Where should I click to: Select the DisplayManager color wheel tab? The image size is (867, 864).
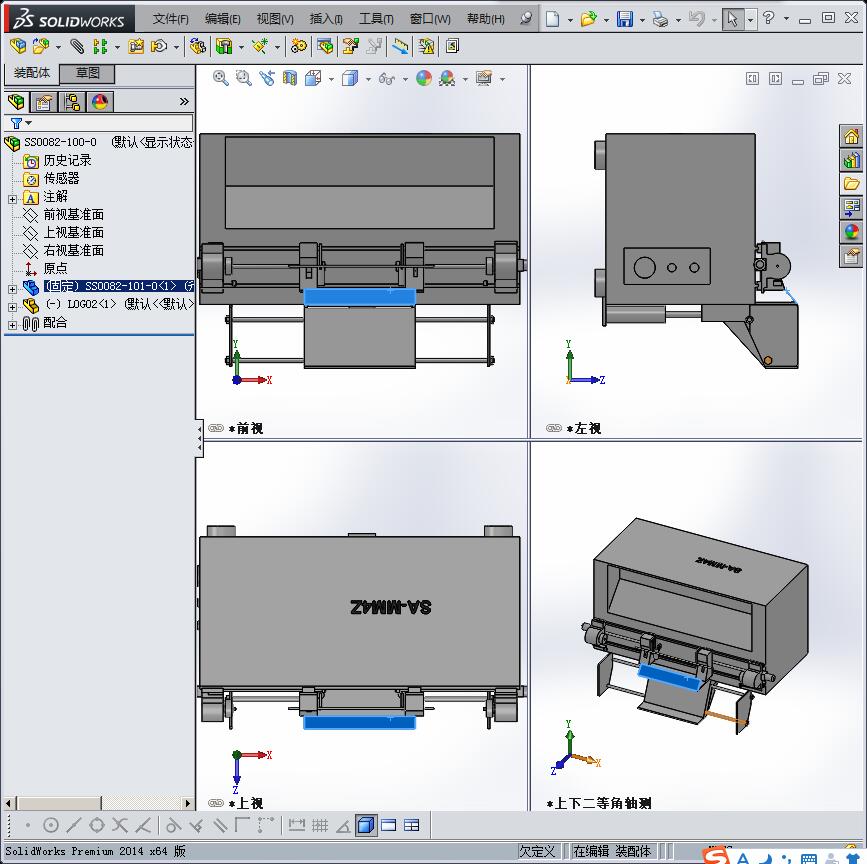[100, 102]
